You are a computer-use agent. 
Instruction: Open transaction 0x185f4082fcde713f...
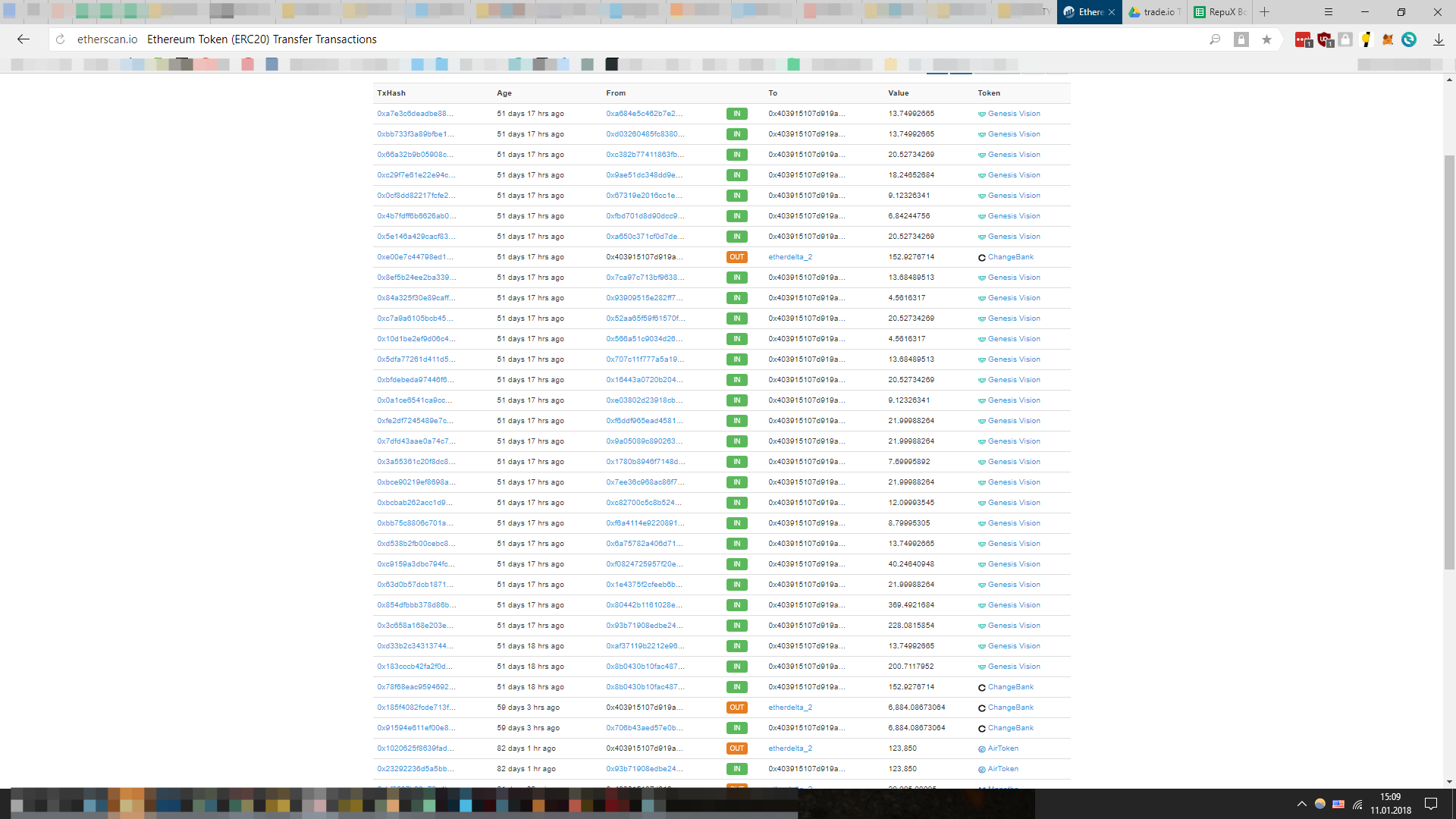(x=416, y=708)
